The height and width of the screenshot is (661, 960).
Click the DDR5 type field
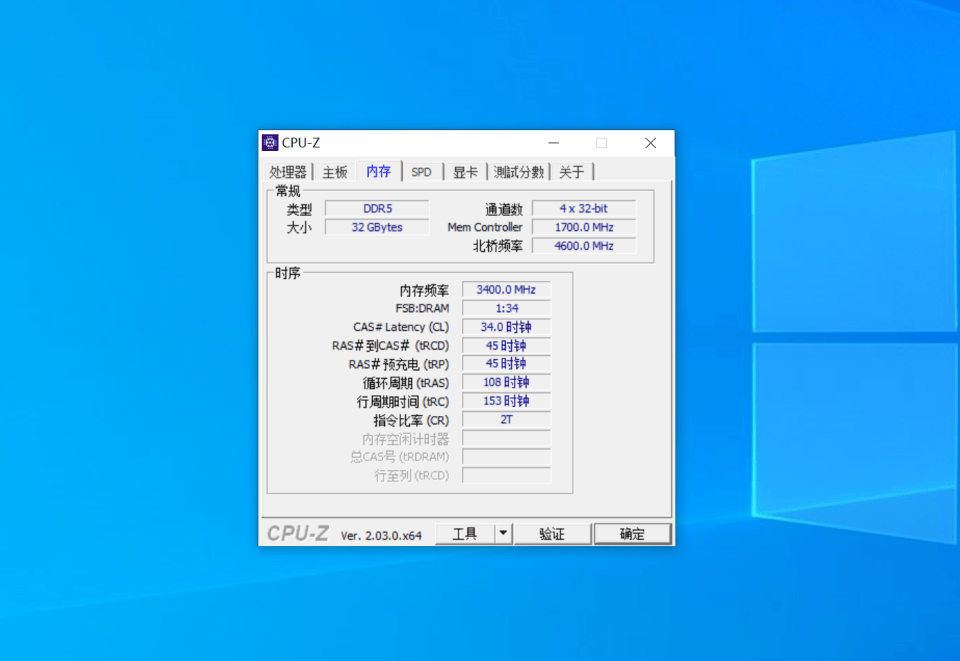tap(377, 208)
